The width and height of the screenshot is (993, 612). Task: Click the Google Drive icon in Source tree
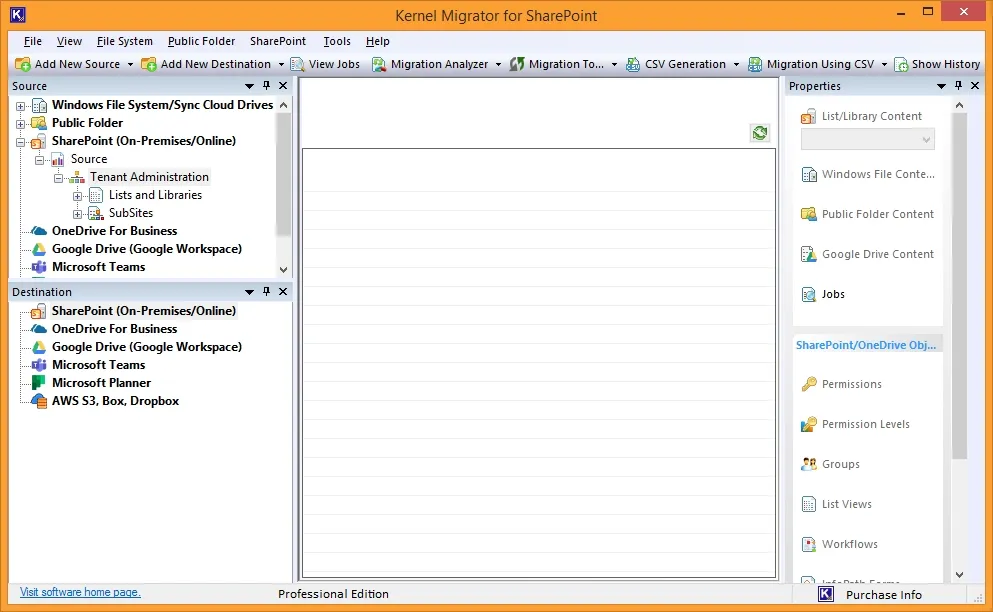[39, 249]
